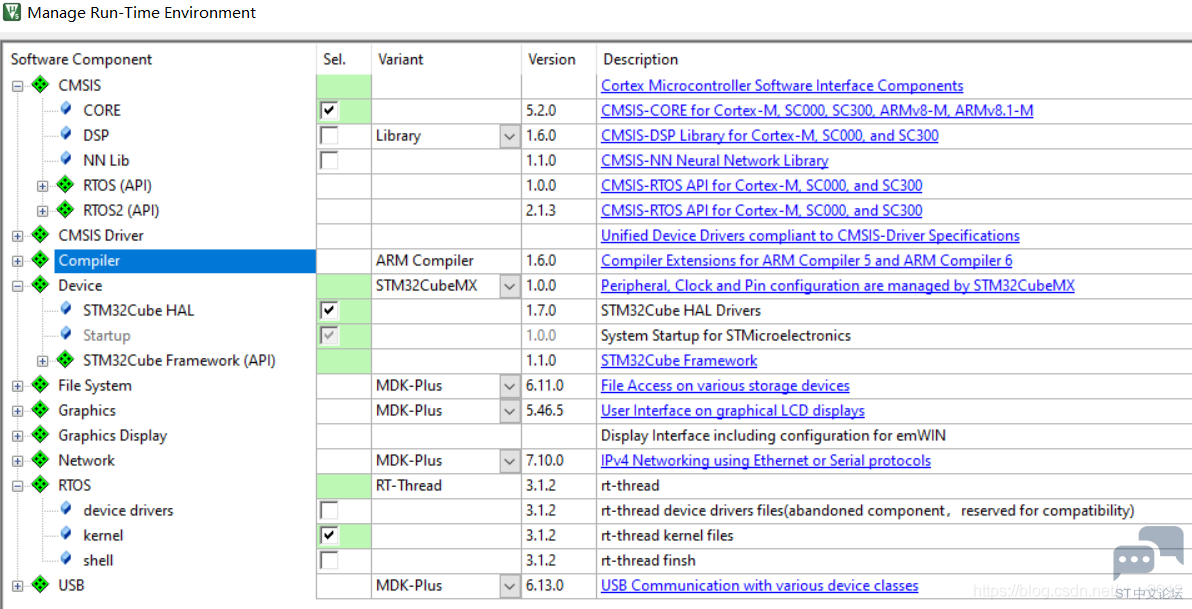Screen dimensions: 1192x609
Task: Open the STM32Cube Framework link
Action: tap(679, 361)
